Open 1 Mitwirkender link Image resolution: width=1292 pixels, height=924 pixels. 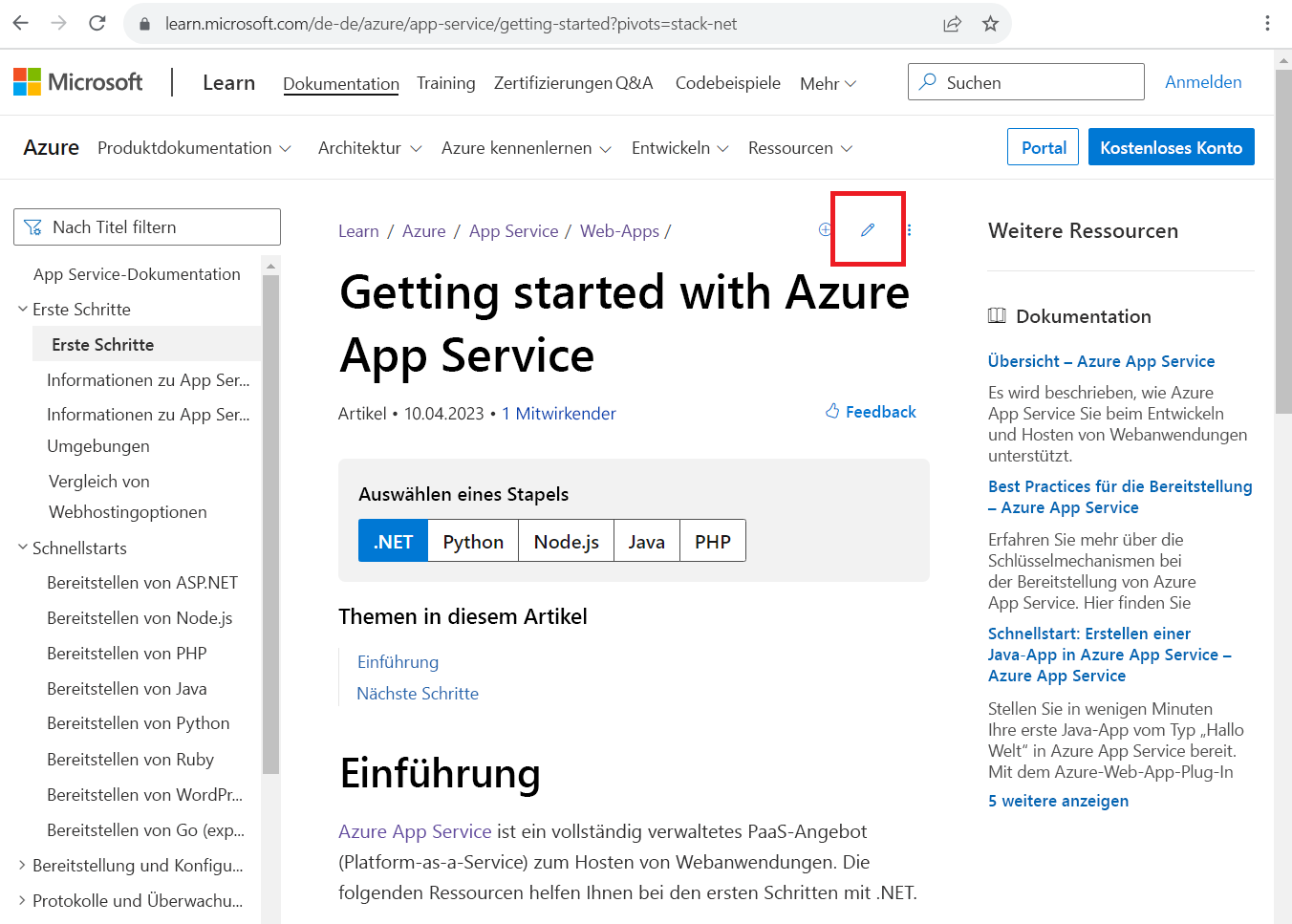point(559,414)
